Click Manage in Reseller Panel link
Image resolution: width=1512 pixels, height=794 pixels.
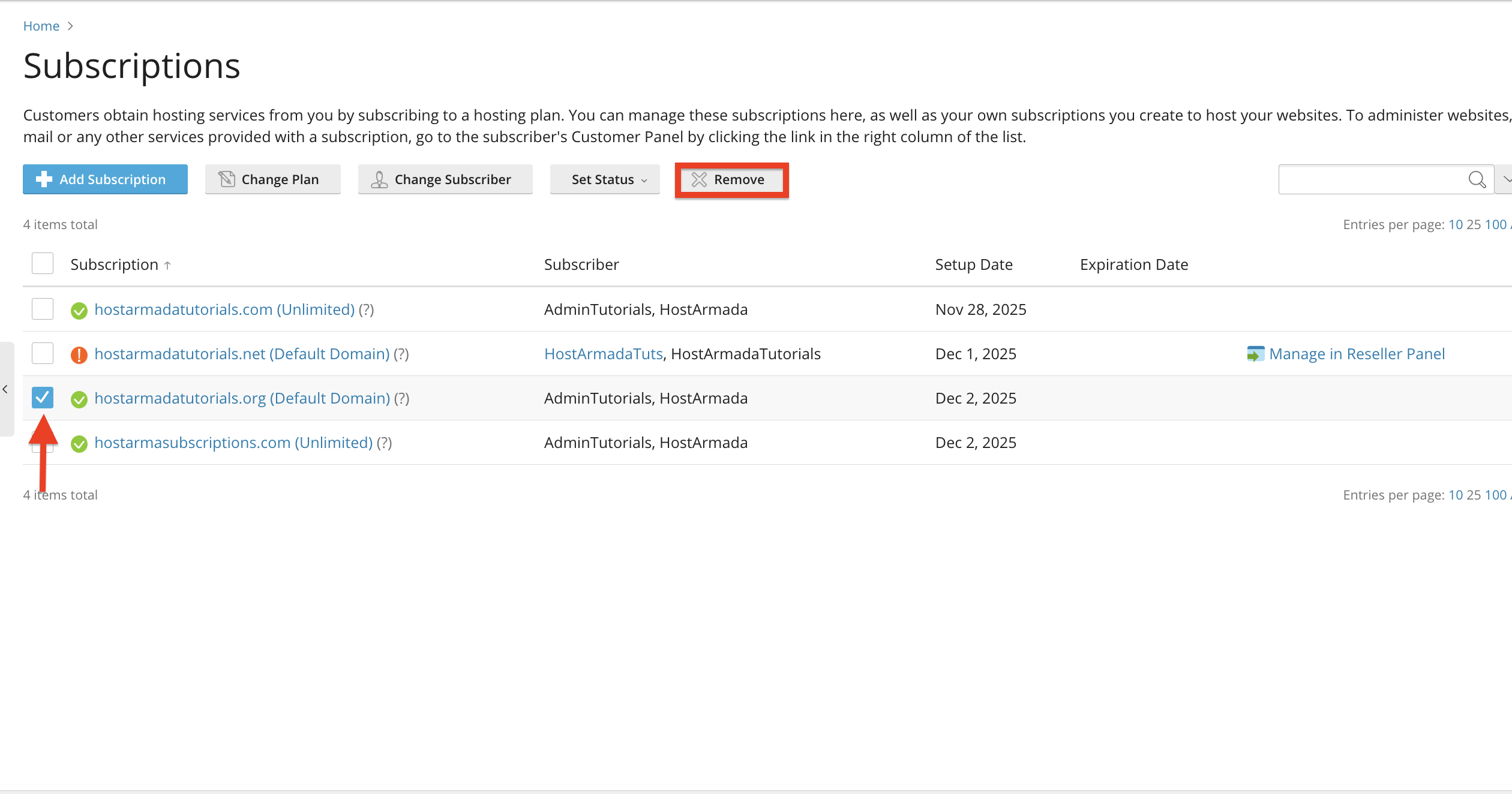point(1357,354)
